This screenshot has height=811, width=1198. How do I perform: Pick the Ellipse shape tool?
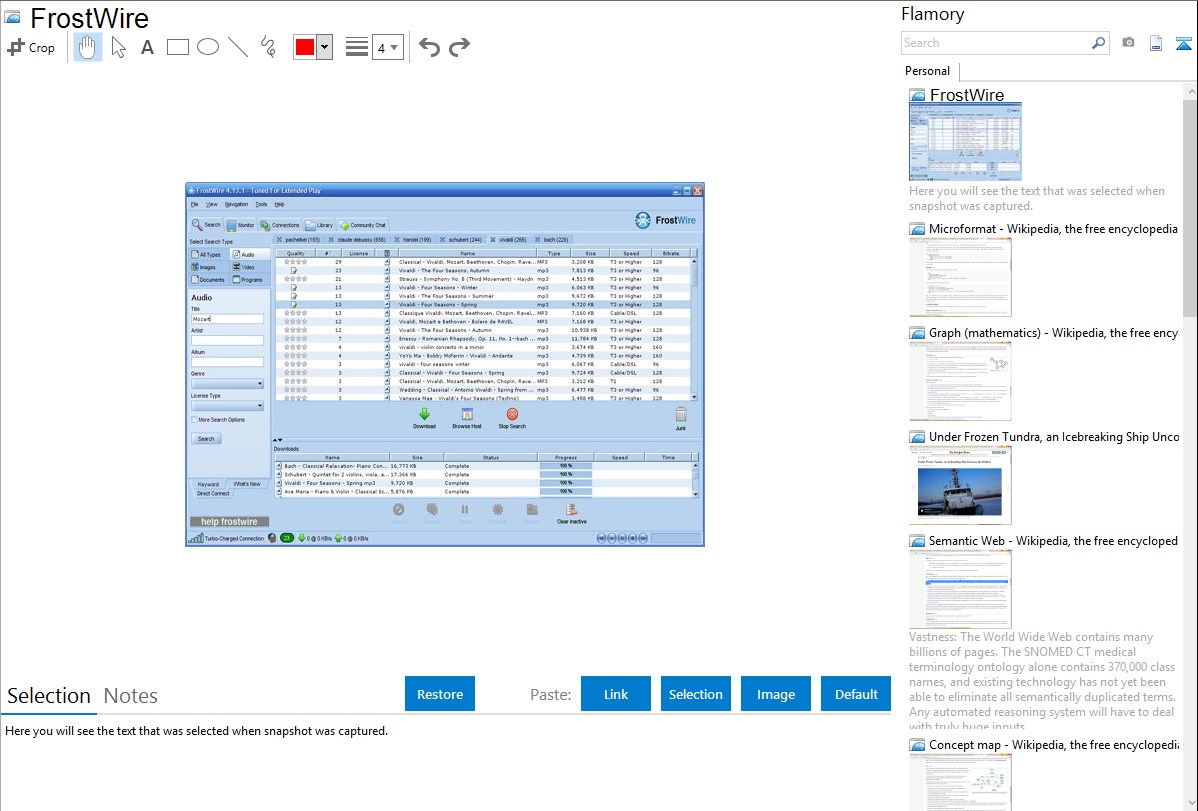click(208, 47)
